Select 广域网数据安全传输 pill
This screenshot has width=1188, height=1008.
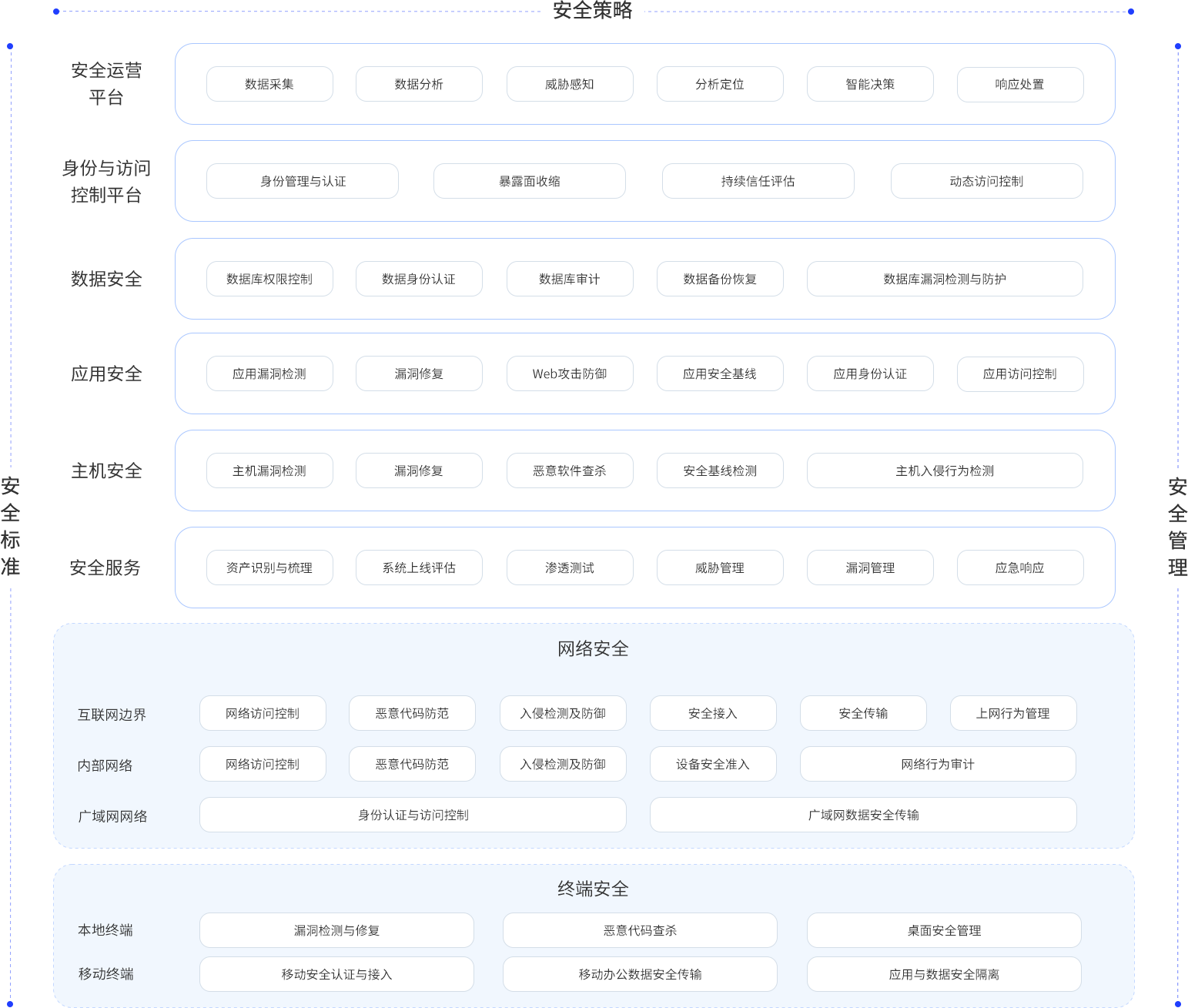[863, 815]
